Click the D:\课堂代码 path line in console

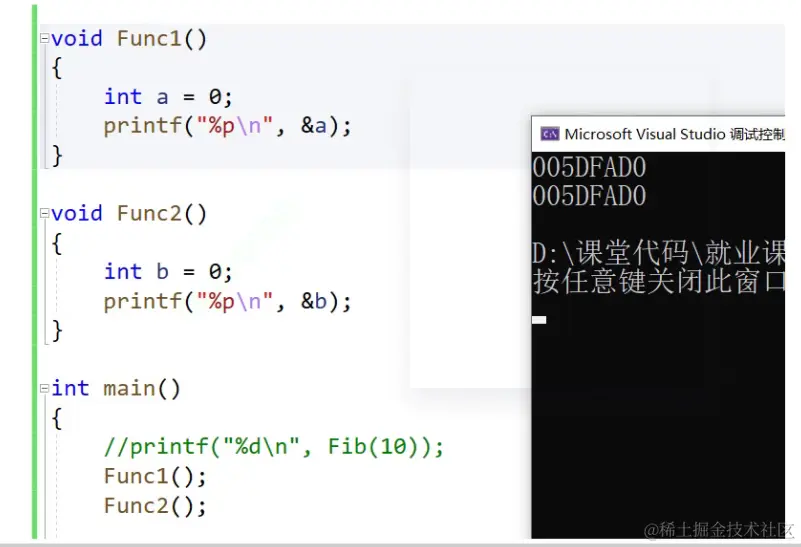658,253
